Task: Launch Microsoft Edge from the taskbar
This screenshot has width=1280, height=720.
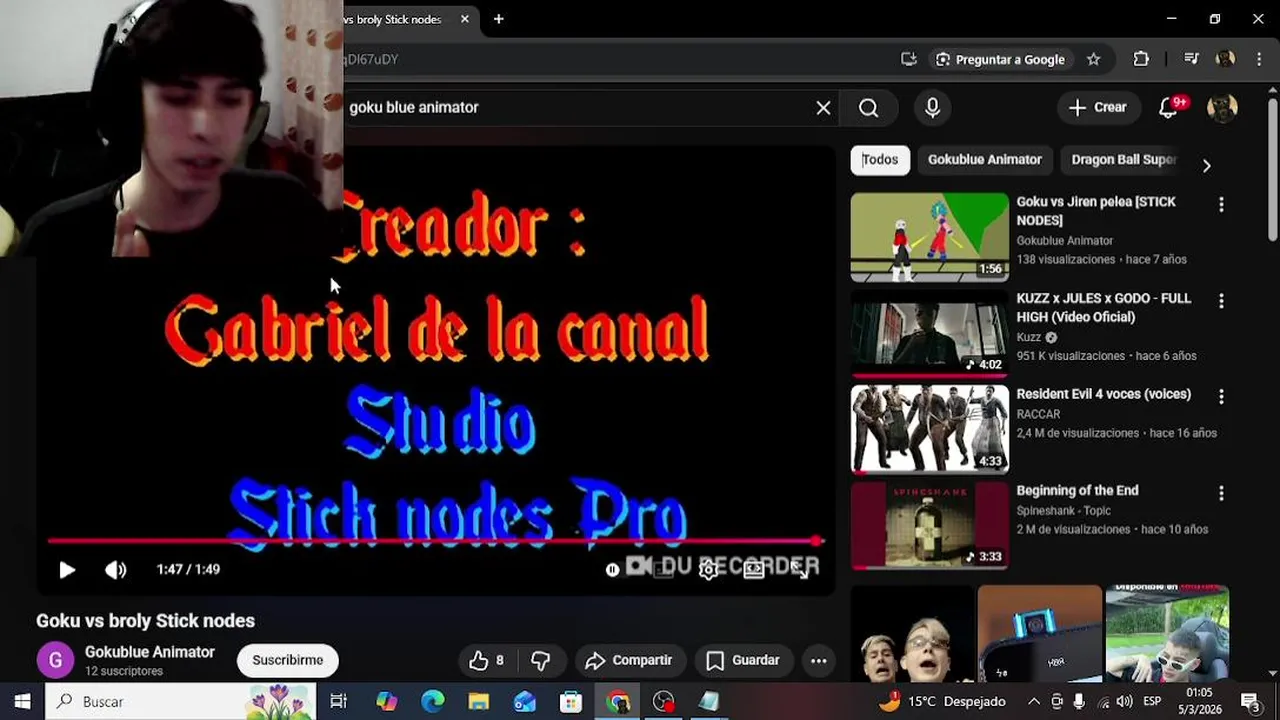Action: click(432, 701)
